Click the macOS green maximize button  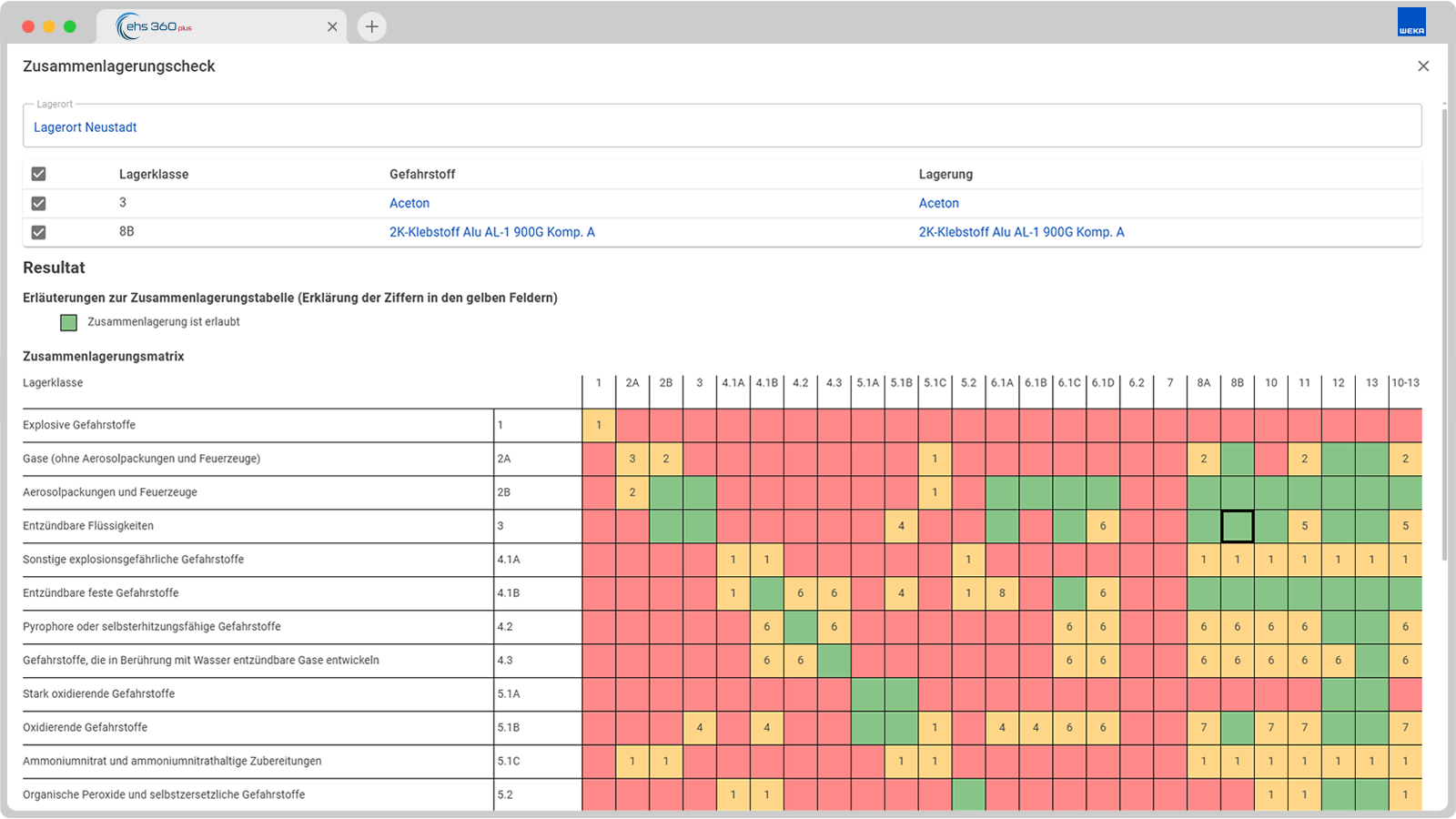(x=70, y=26)
